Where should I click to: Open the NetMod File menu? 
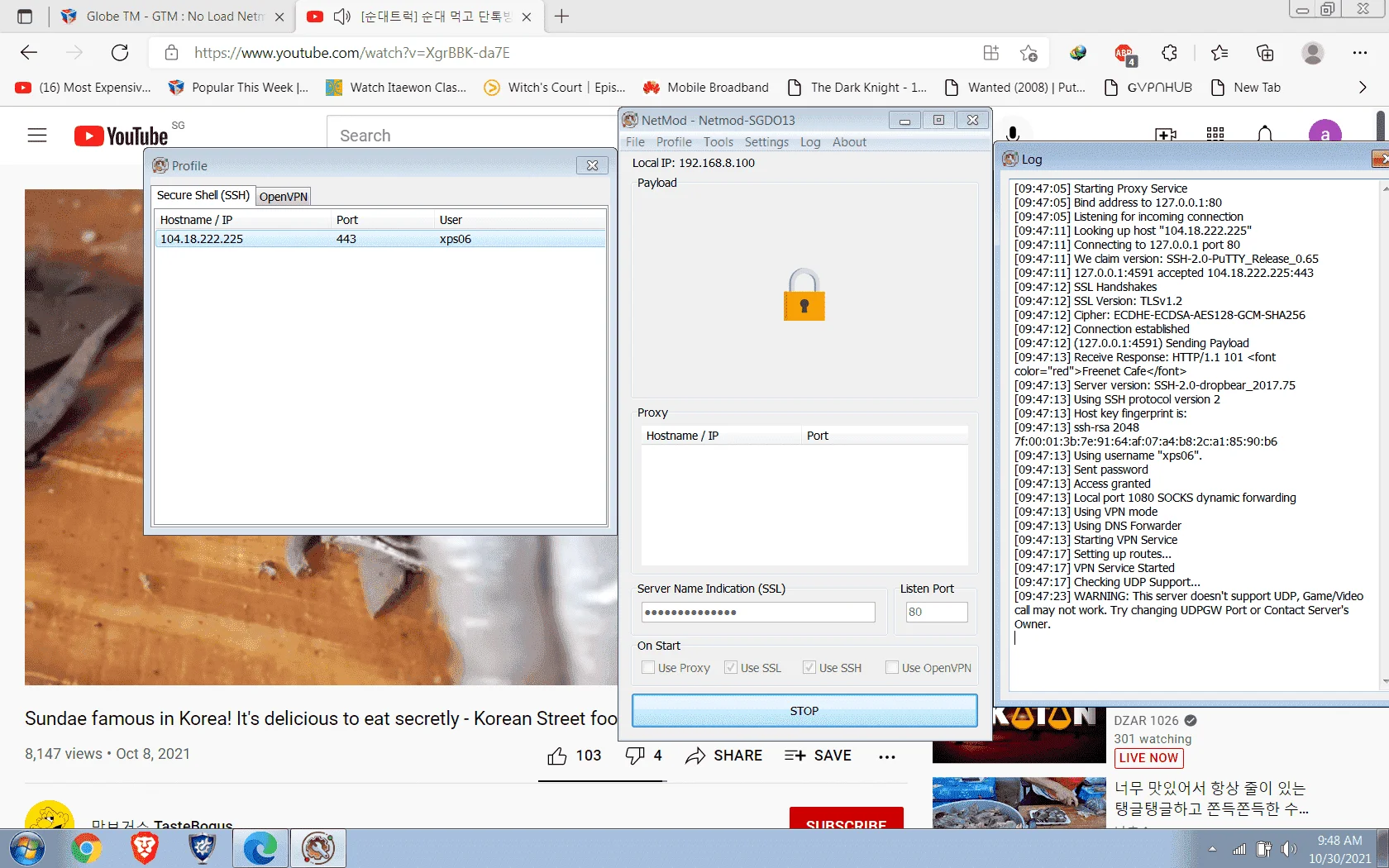coord(635,142)
